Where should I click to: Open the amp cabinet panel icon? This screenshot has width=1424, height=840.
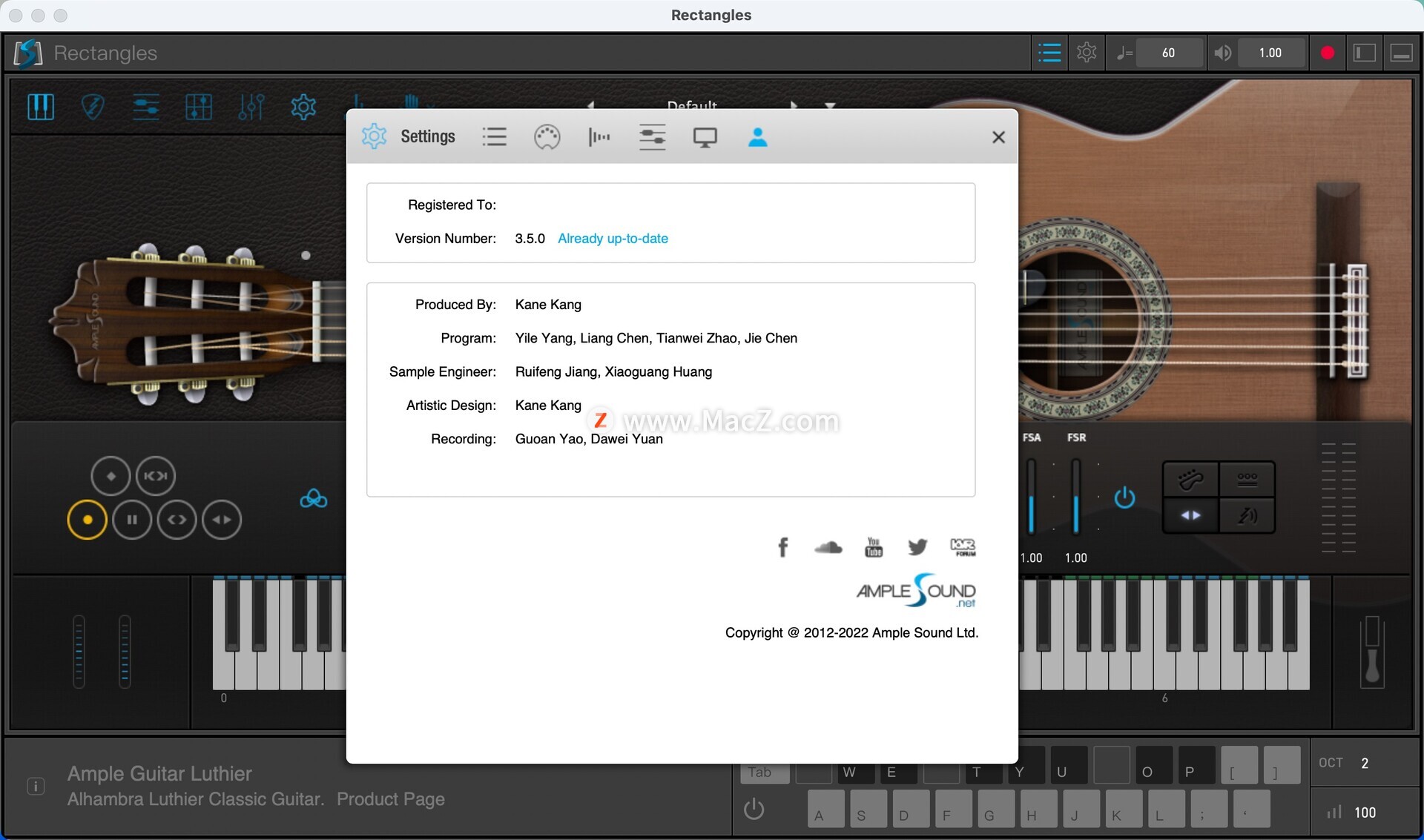click(198, 107)
